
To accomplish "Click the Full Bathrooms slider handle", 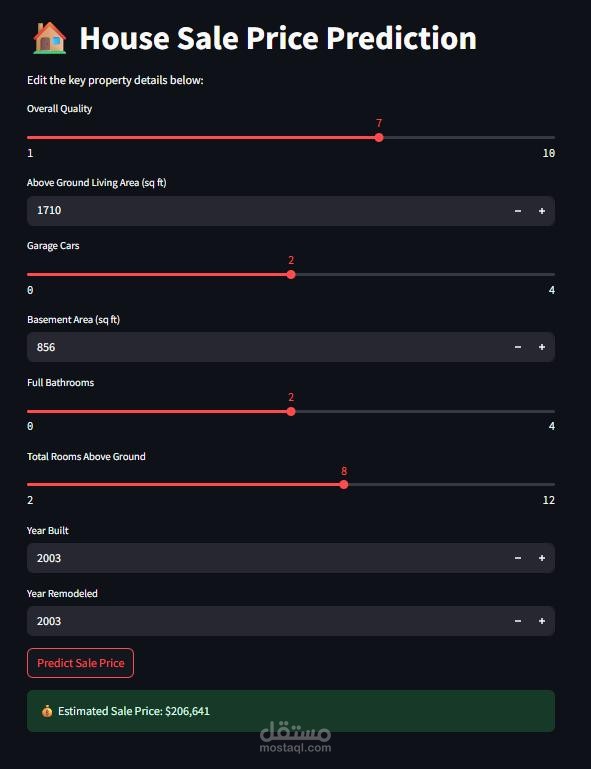I will (291, 411).
